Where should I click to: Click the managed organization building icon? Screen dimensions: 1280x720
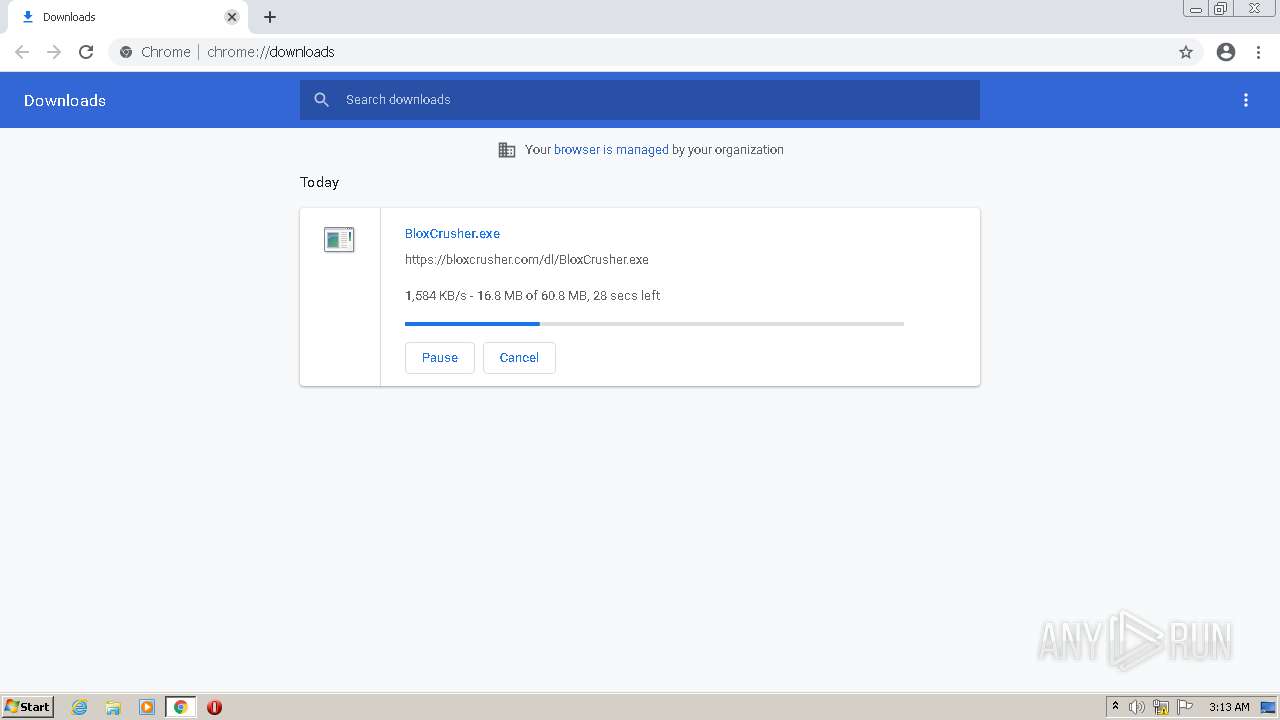pos(507,150)
